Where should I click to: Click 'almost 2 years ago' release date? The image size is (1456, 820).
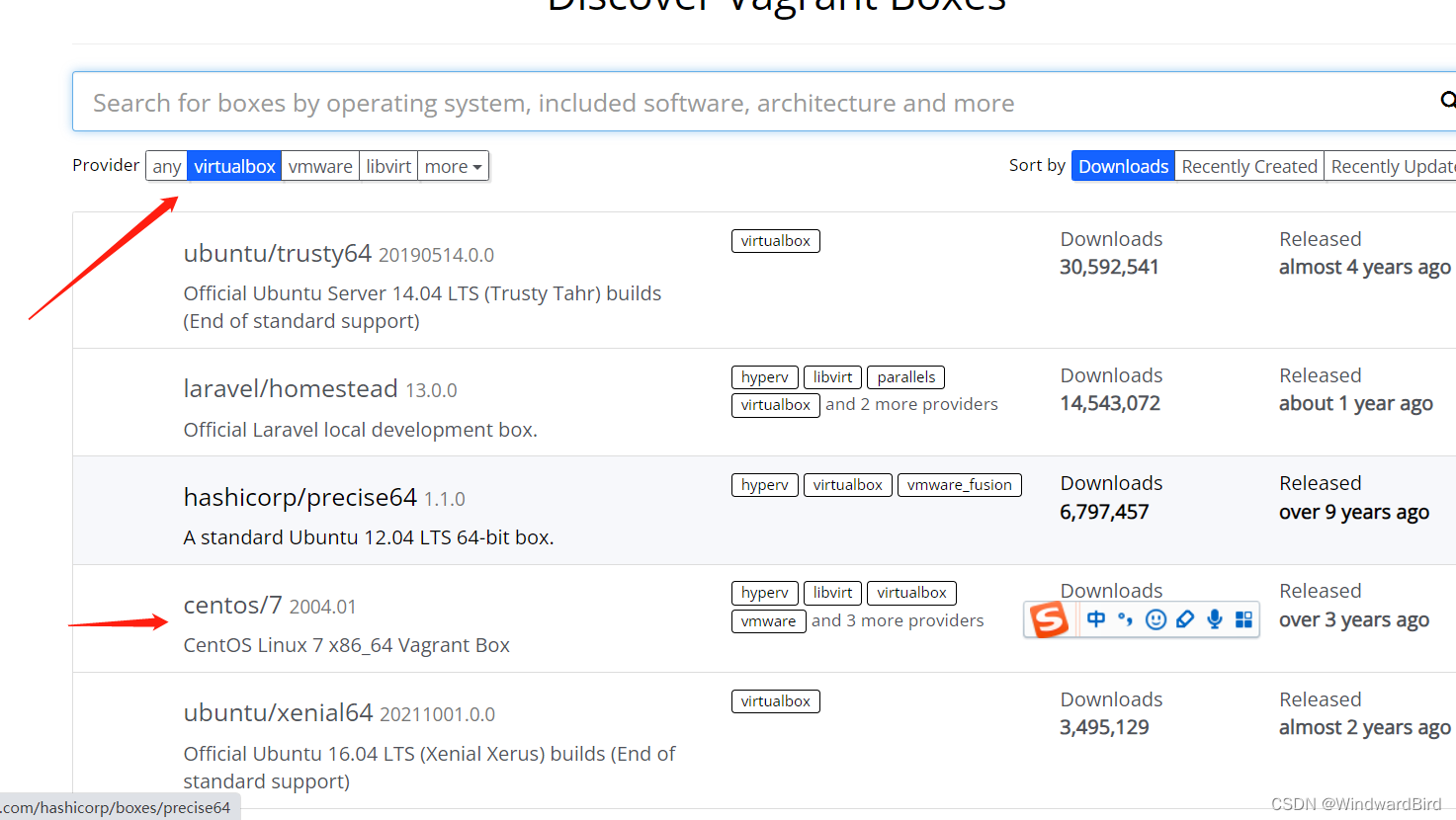1365,727
